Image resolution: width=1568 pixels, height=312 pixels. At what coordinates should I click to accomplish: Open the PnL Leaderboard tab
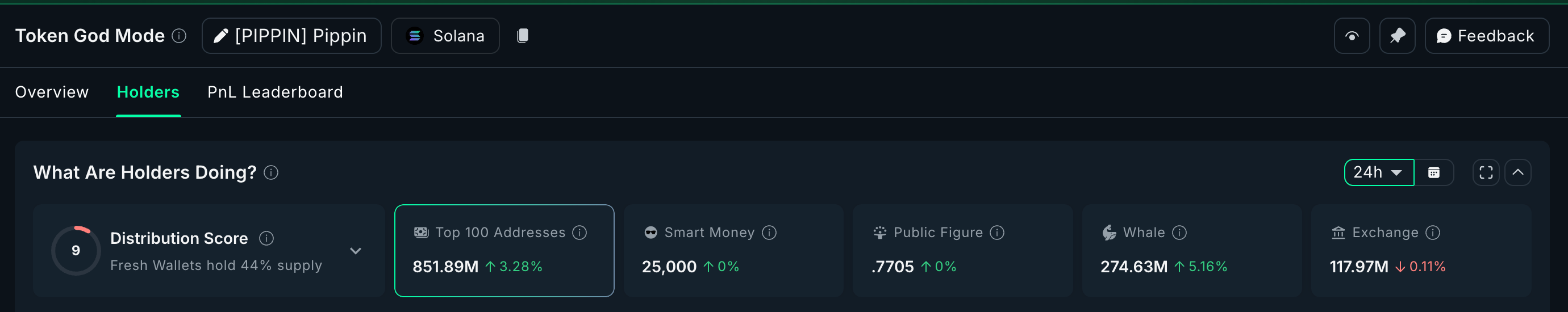(275, 92)
